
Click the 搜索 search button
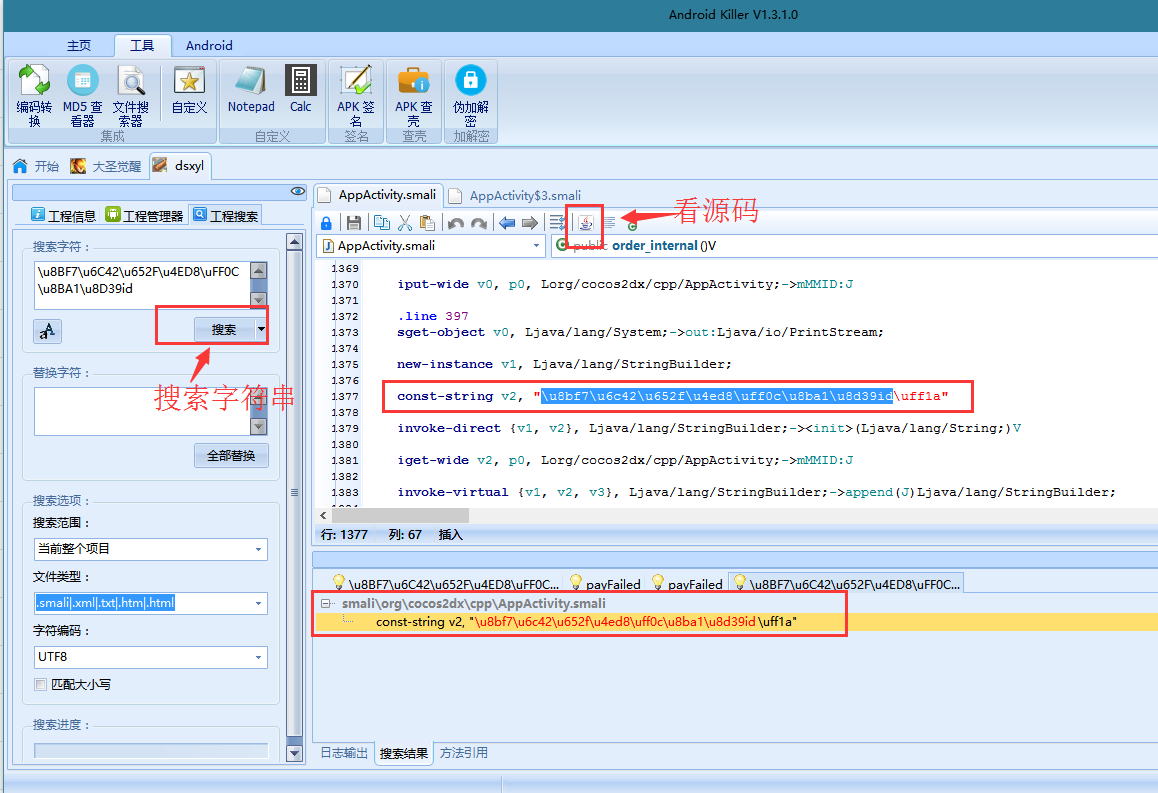coord(224,329)
